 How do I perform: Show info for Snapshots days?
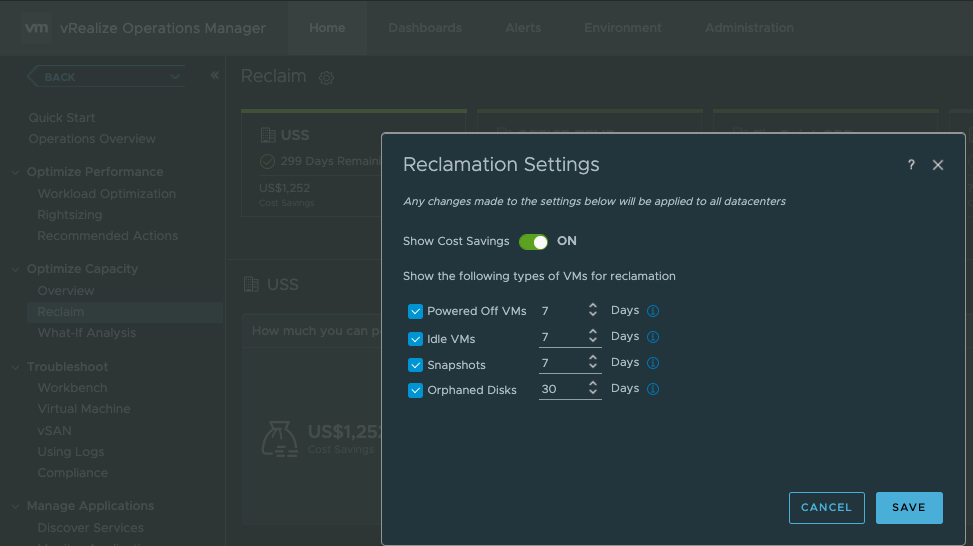point(653,363)
